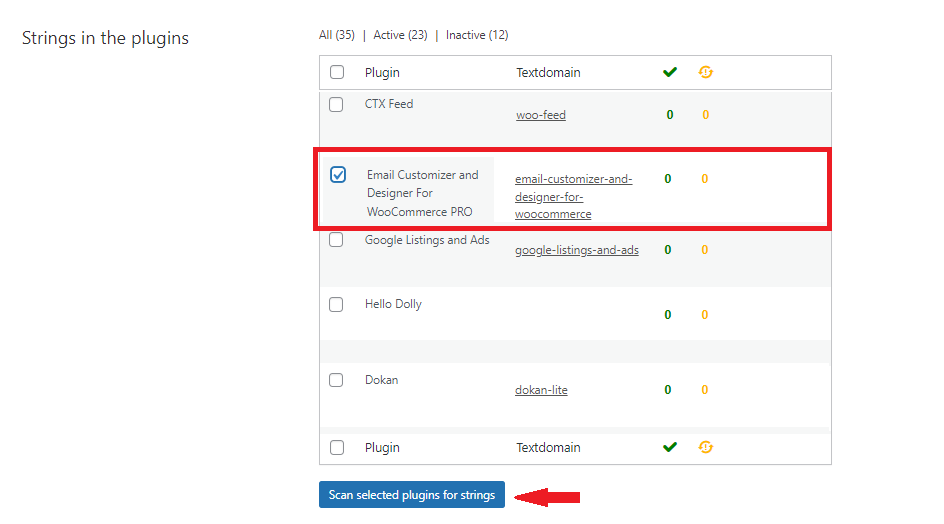Image resolution: width=944 pixels, height=524 pixels.
Task: Filter by Inactive (12) plugins
Action: coord(477,35)
